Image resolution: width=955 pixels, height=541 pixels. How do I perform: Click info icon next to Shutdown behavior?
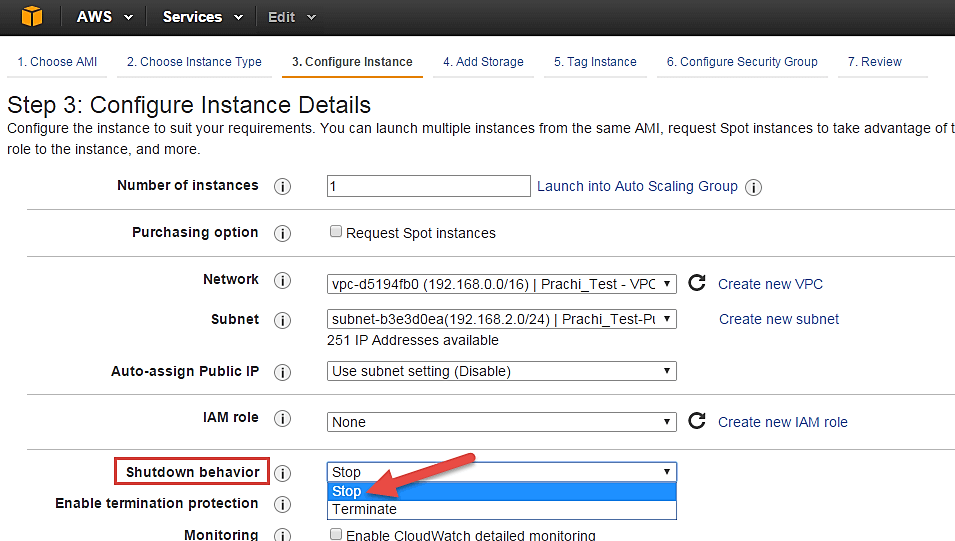pyautogui.click(x=283, y=473)
